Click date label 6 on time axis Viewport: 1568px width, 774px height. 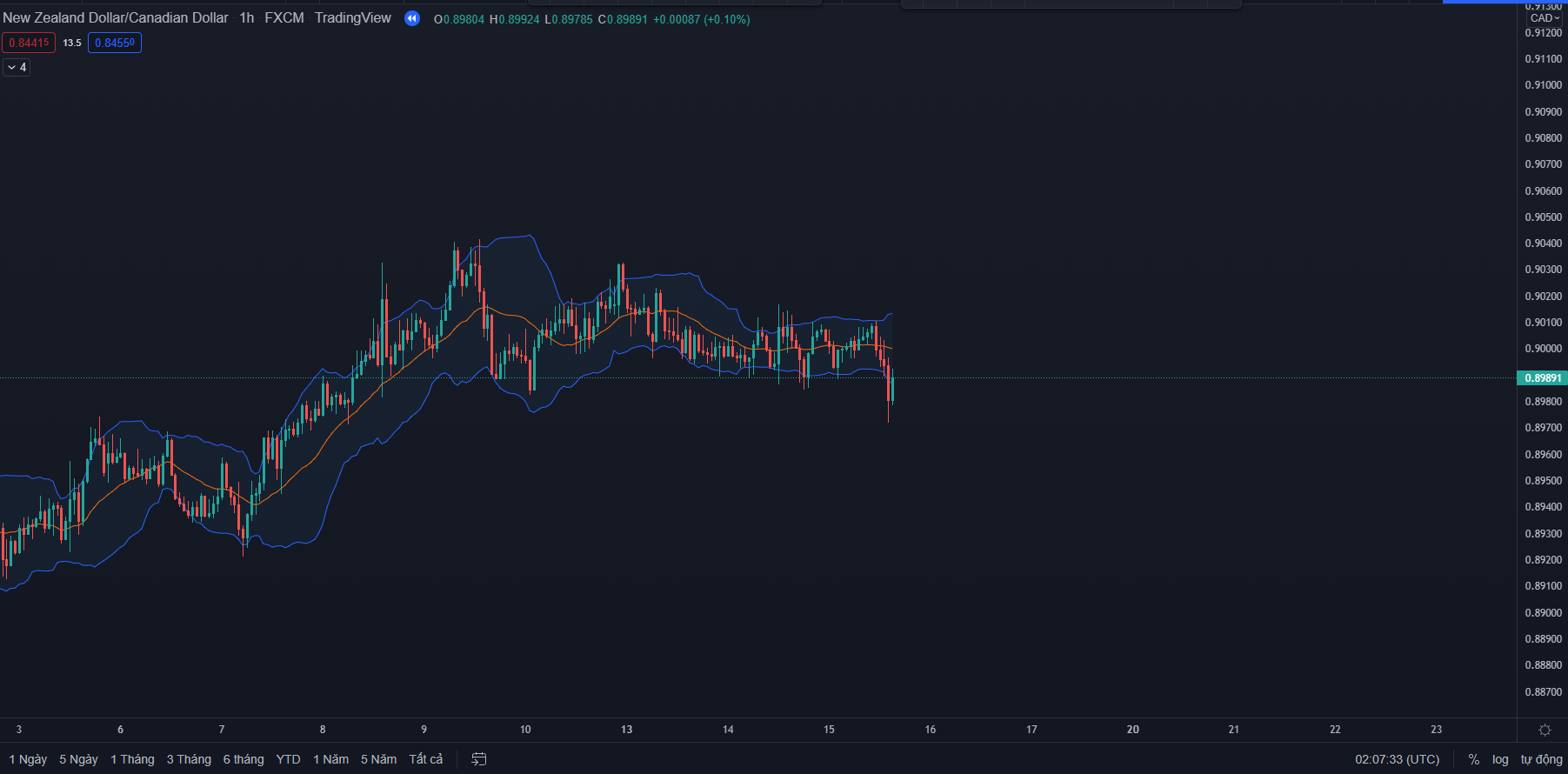(x=120, y=730)
